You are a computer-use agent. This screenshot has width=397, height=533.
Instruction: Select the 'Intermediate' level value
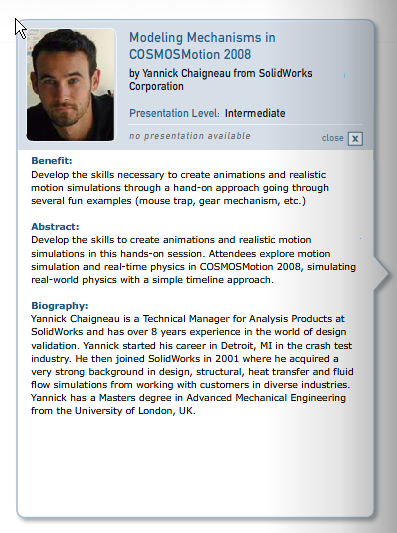255,113
